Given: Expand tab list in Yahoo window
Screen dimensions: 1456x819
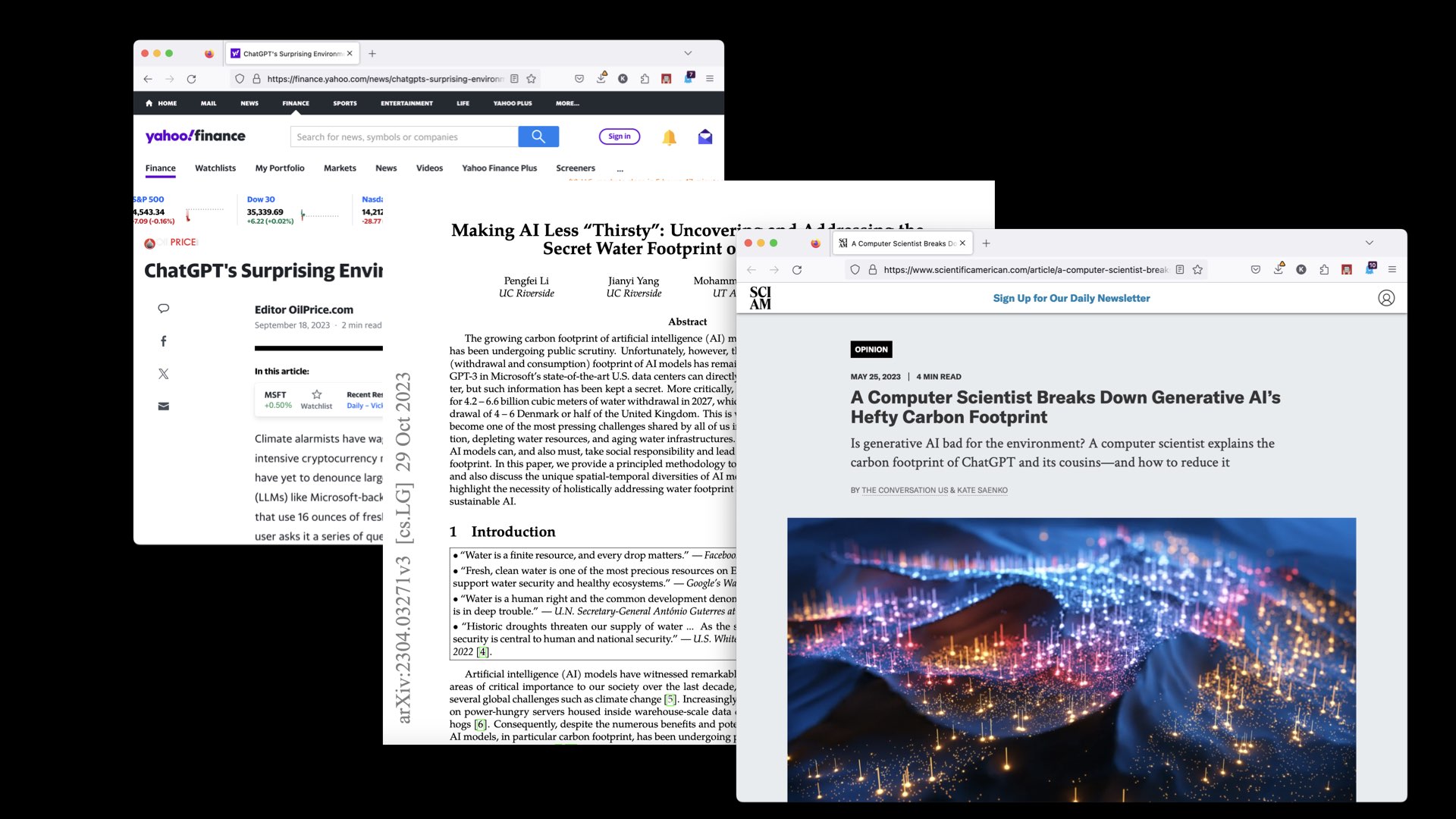Looking at the screenshot, I should pos(688,53).
